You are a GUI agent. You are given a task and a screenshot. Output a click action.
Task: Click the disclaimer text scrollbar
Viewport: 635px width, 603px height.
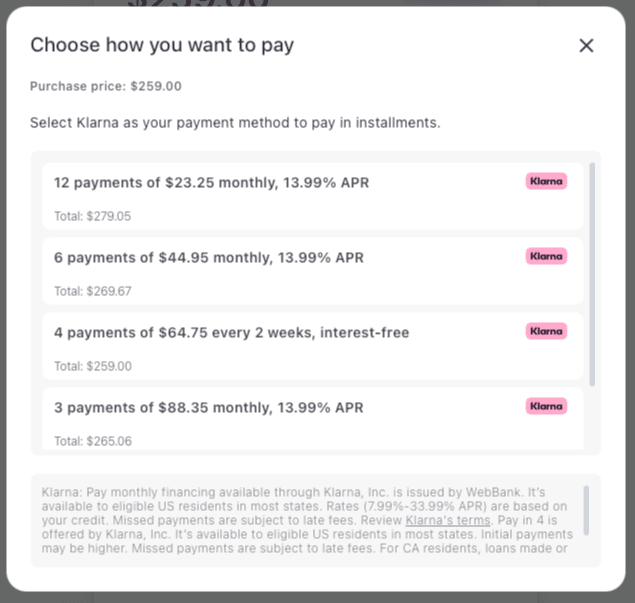click(x=586, y=510)
